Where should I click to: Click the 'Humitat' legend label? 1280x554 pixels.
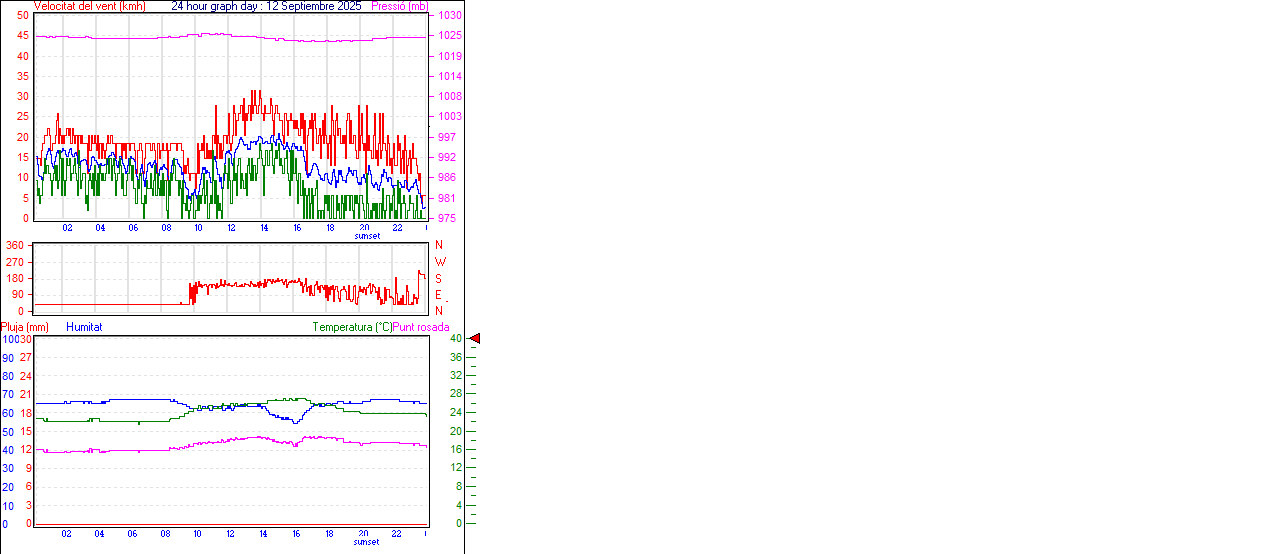[x=84, y=327]
